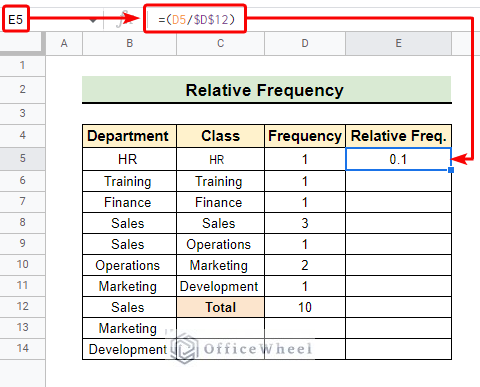Image resolution: width=480 pixels, height=387 pixels.
Task: Select HR in the Department column
Action: click(x=129, y=159)
